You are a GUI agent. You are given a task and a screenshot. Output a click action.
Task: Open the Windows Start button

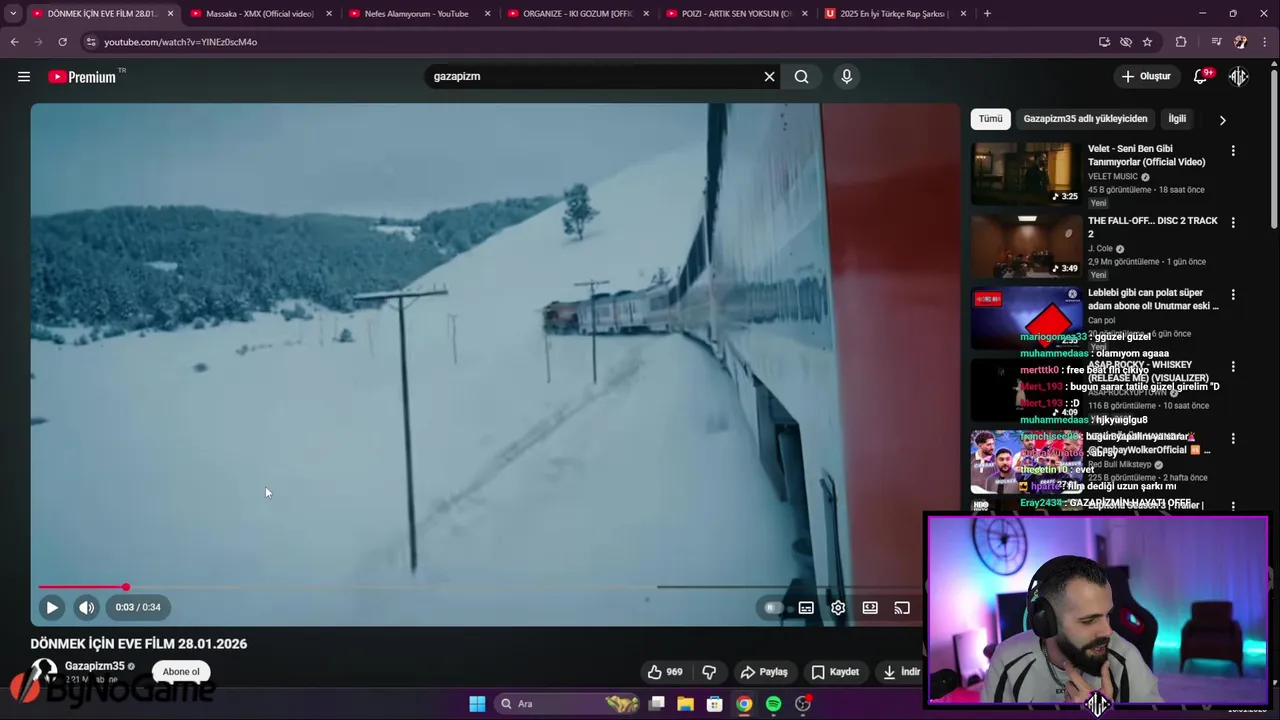477,704
